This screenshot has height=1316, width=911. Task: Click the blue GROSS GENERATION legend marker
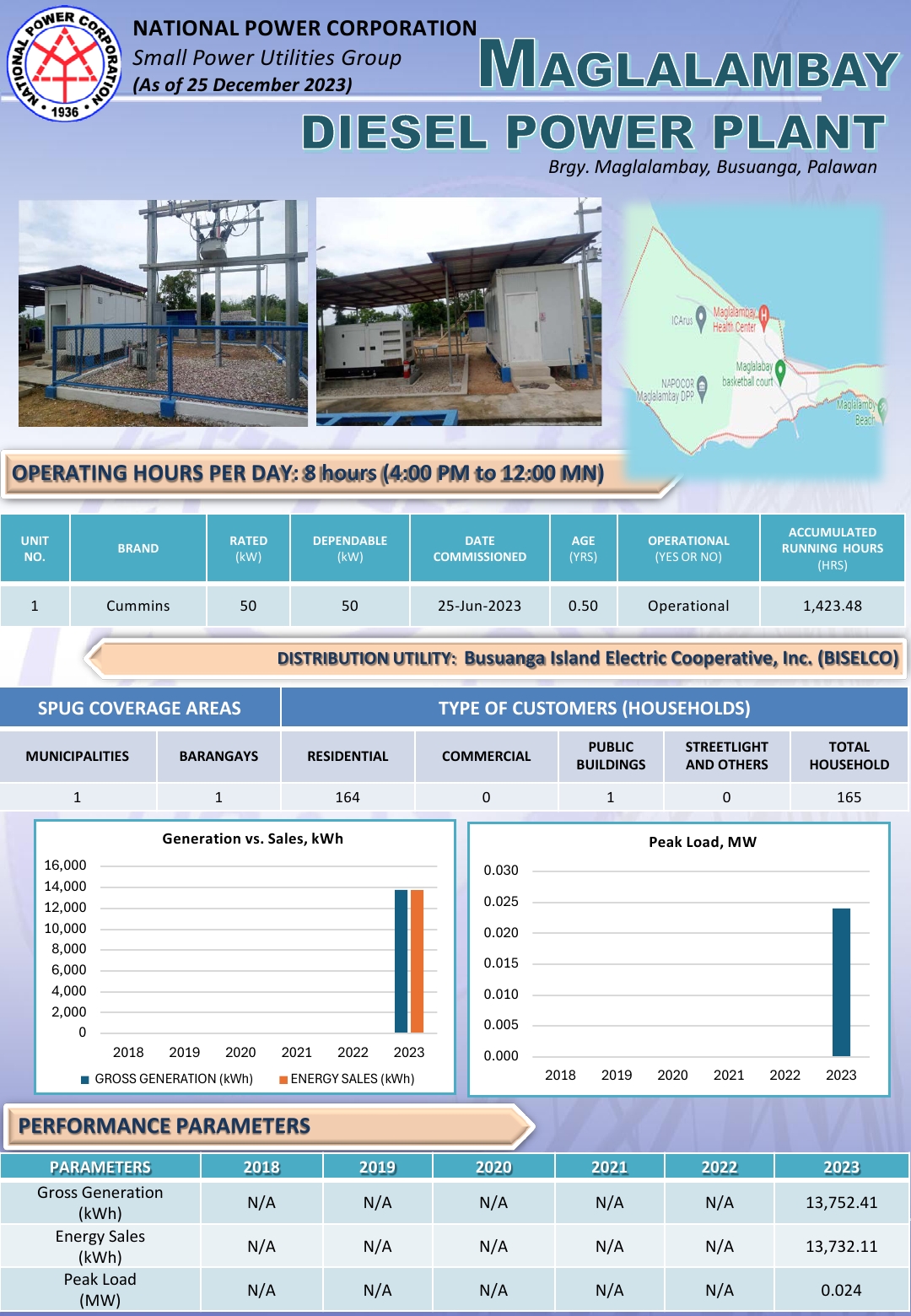pos(85,1079)
